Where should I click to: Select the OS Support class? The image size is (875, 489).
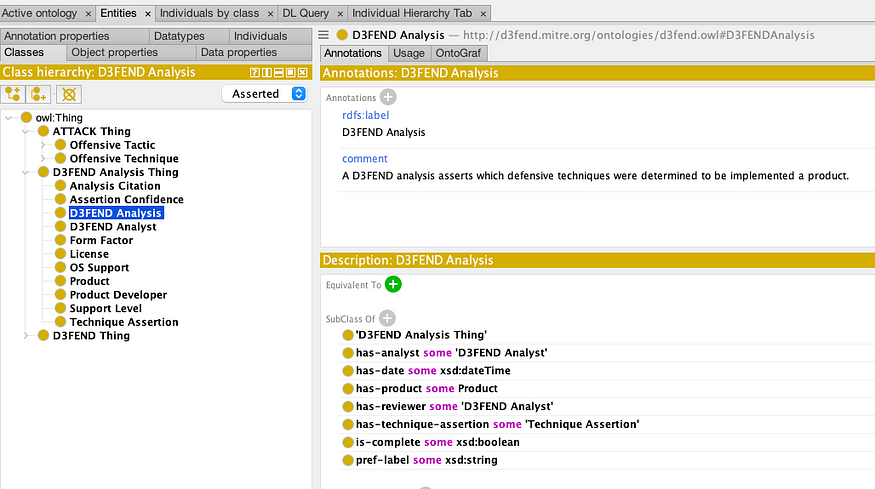(x=99, y=267)
